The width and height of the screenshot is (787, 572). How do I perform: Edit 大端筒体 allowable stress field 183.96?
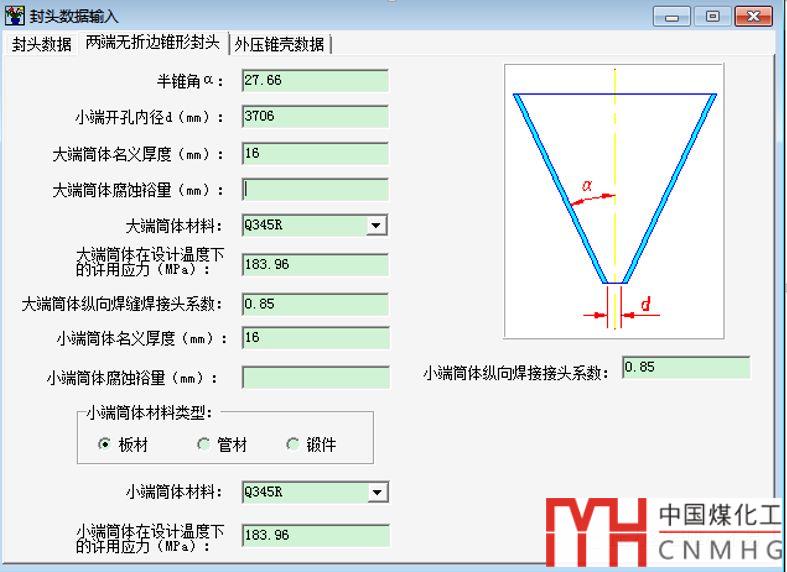tap(315, 264)
